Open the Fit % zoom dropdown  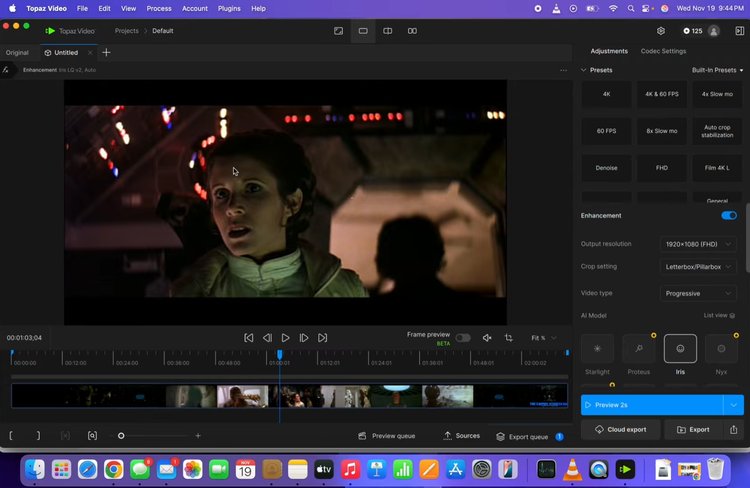[x=543, y=338]
